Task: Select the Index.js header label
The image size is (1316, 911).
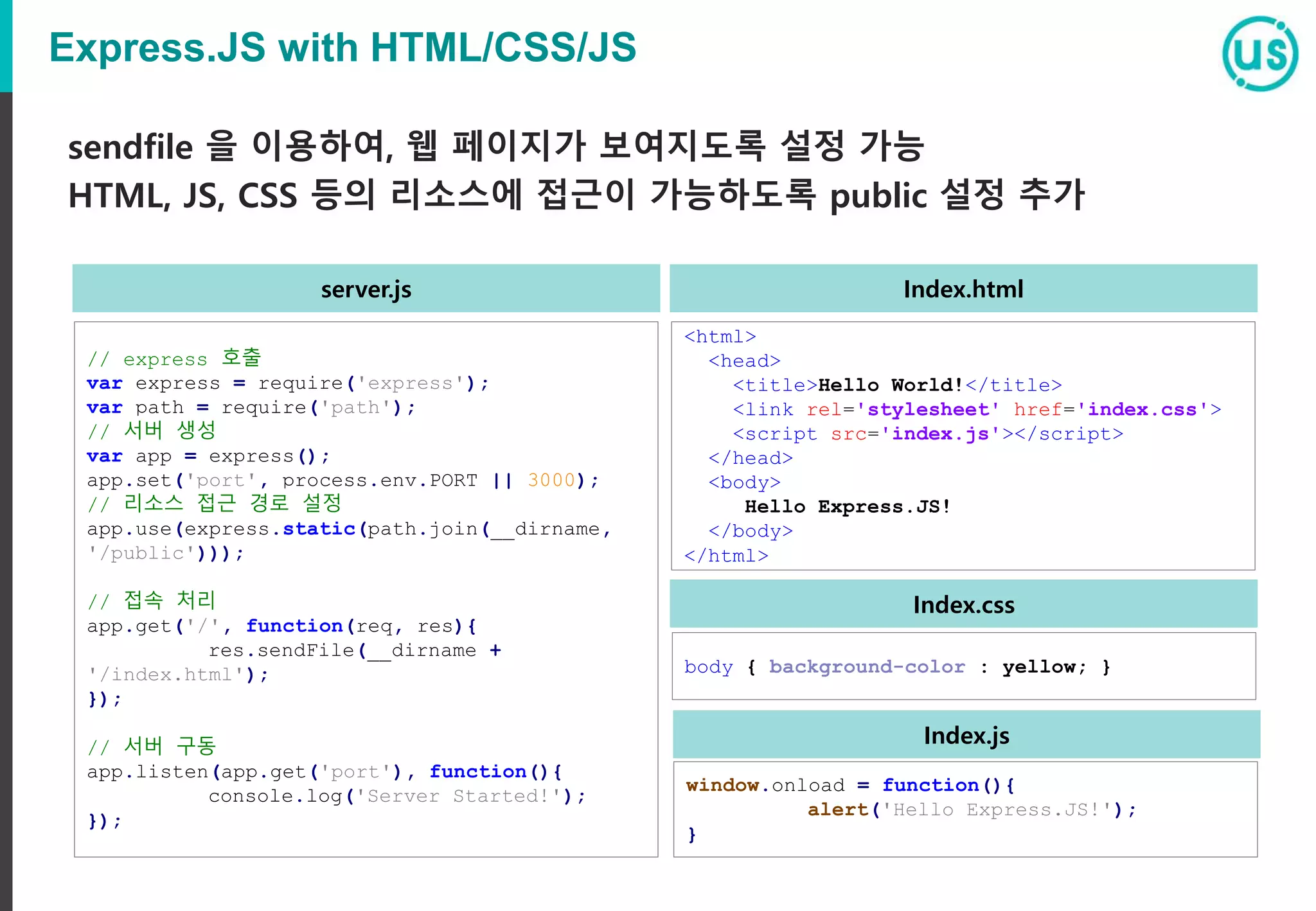Action: (x=966, y=735)
